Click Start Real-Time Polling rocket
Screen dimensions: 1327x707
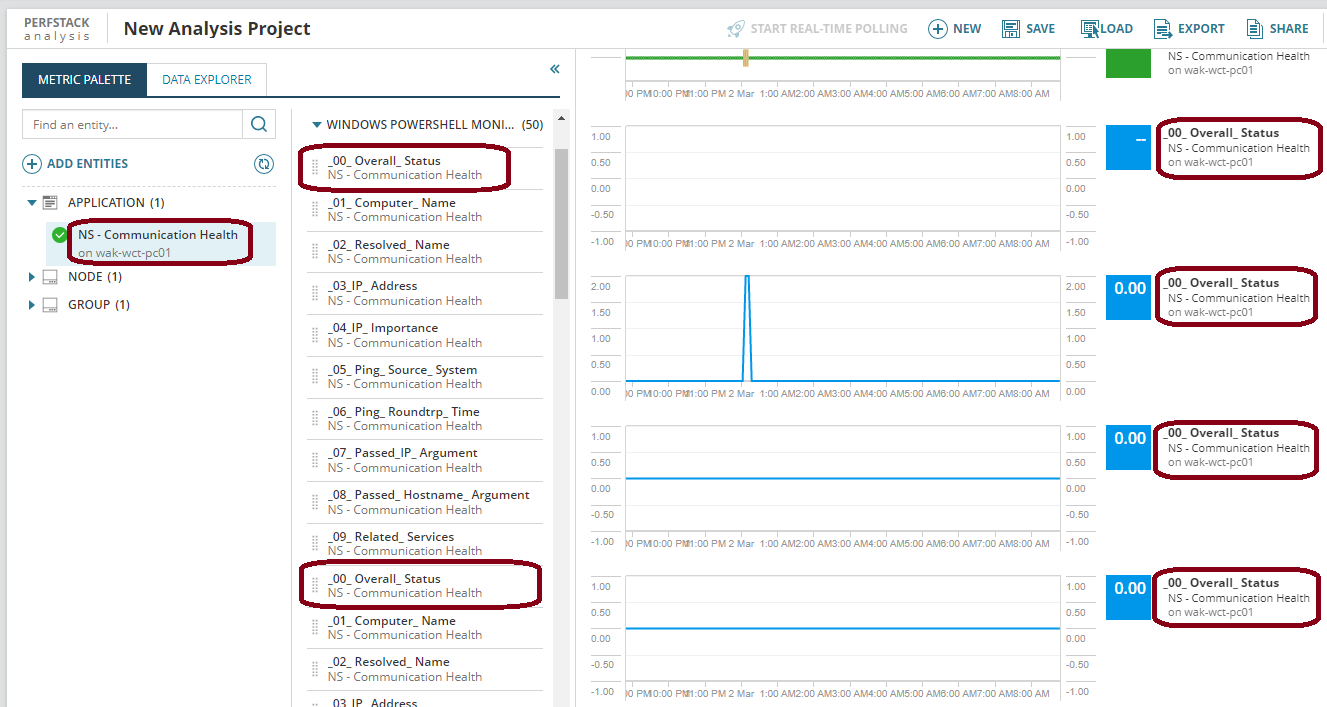[x=736, y=29]
